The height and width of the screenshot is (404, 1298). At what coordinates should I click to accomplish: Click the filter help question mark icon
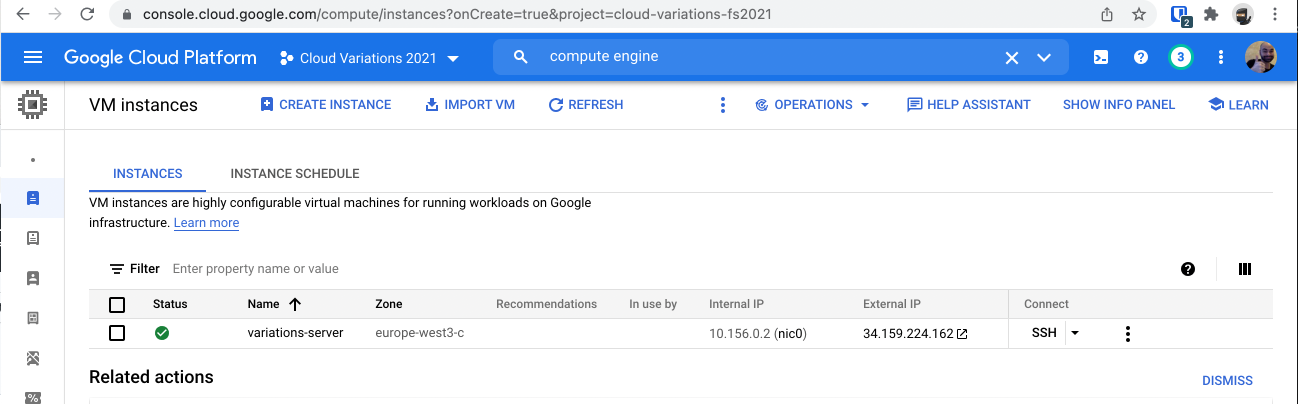tap(1188, 269)
